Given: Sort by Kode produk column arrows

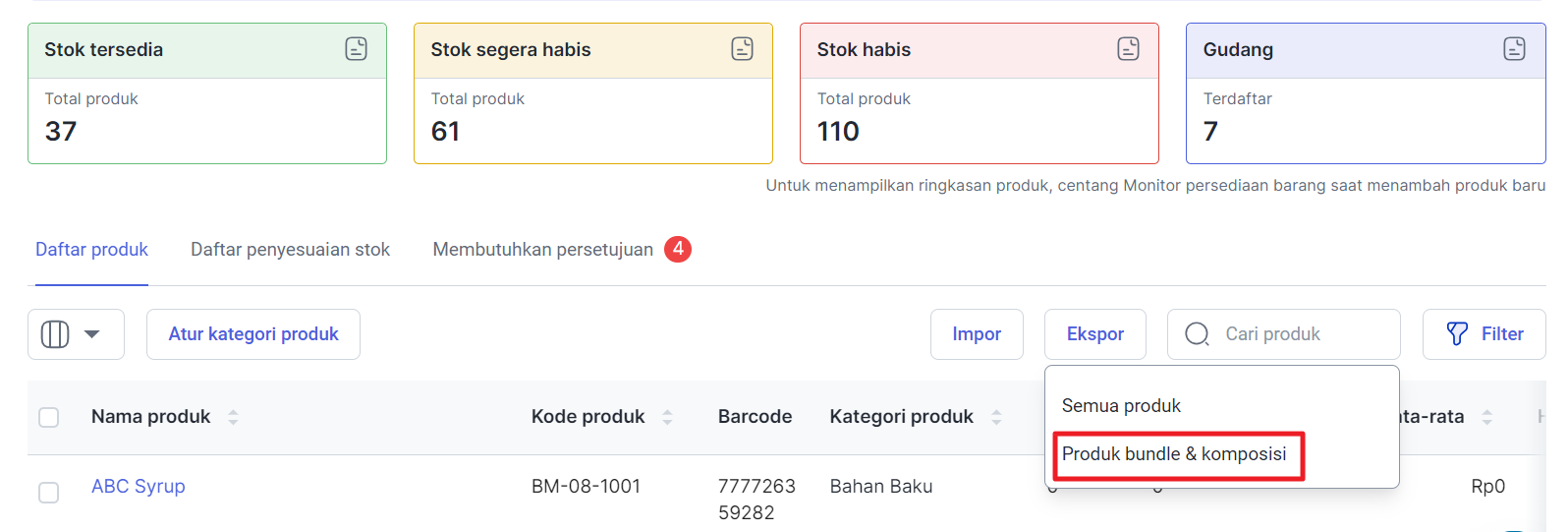Looking at the screenshot, I should [667, 417].
